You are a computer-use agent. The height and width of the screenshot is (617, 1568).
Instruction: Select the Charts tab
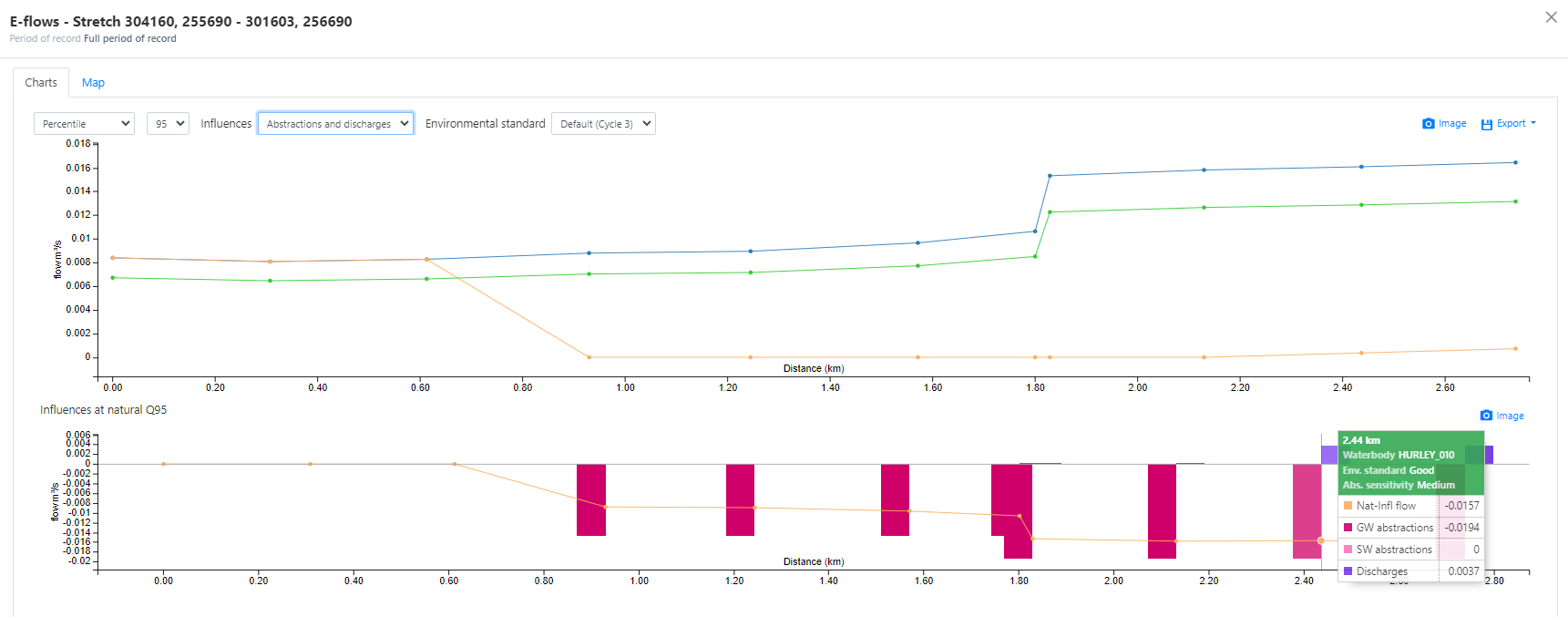pyautogui.click(x=41, y=83)
